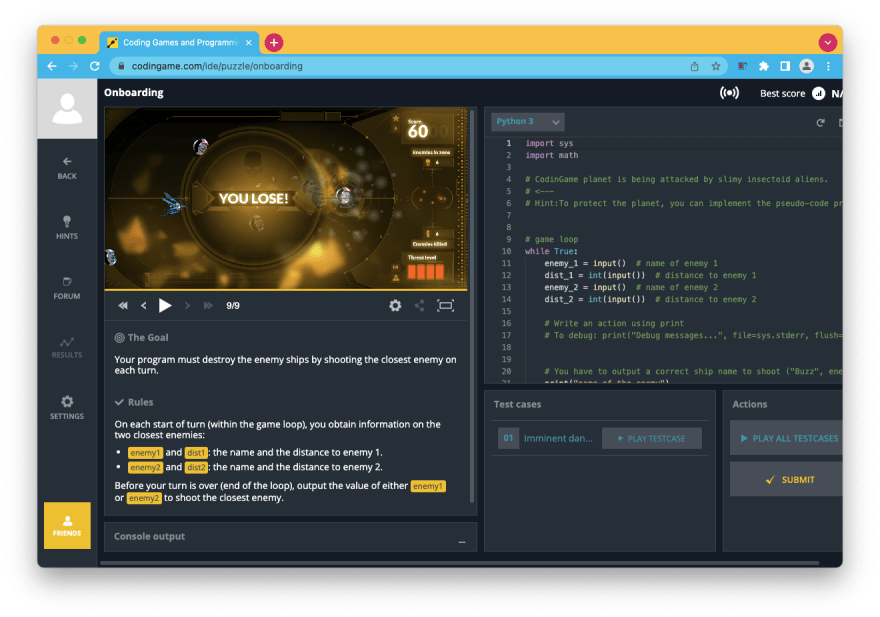Step back one frame in replay
This screenshot has height=617, width=880.
point(144,305)
